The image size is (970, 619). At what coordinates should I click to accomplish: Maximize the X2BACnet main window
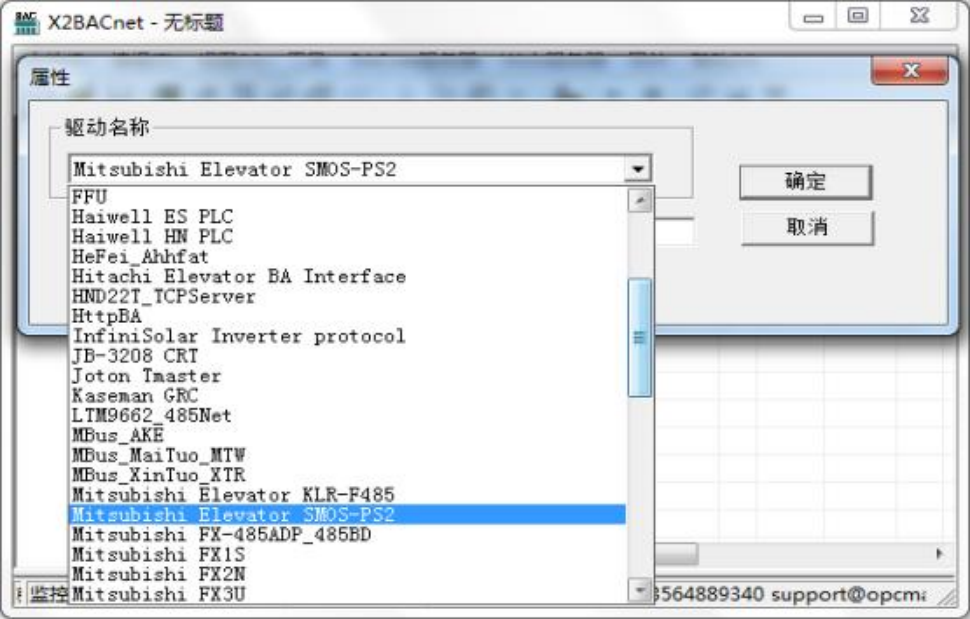(x=857, y=17)
